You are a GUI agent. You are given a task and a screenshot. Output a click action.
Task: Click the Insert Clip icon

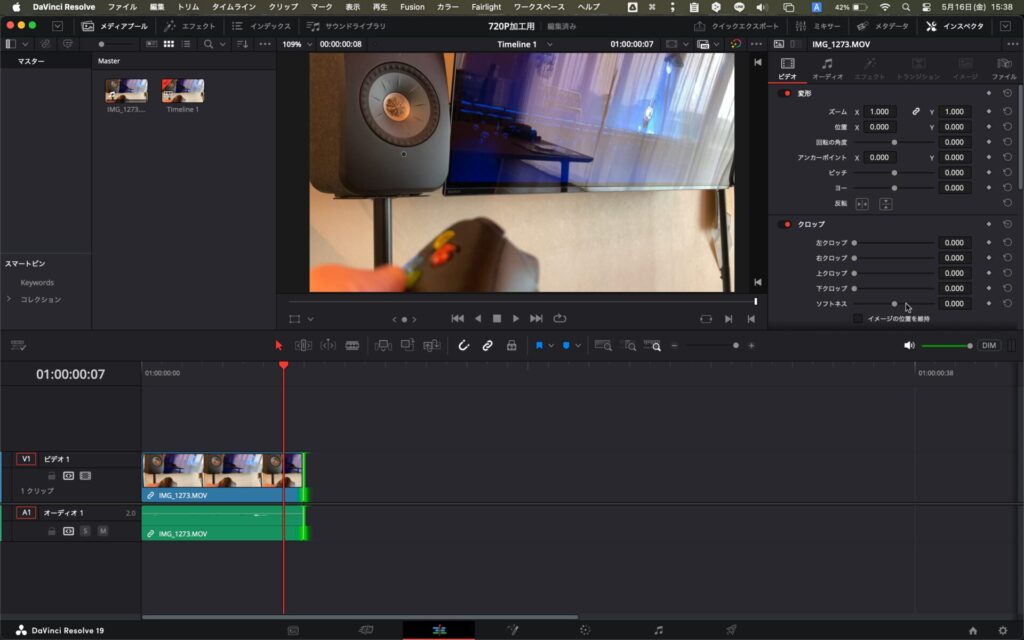(383, 345)
